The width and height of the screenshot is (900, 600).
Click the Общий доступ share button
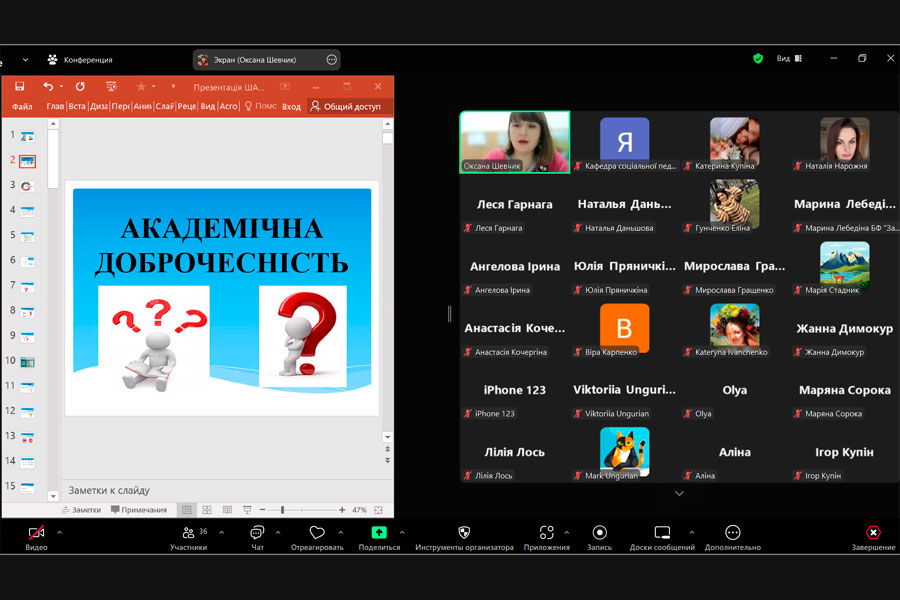(x=346, y=106)
